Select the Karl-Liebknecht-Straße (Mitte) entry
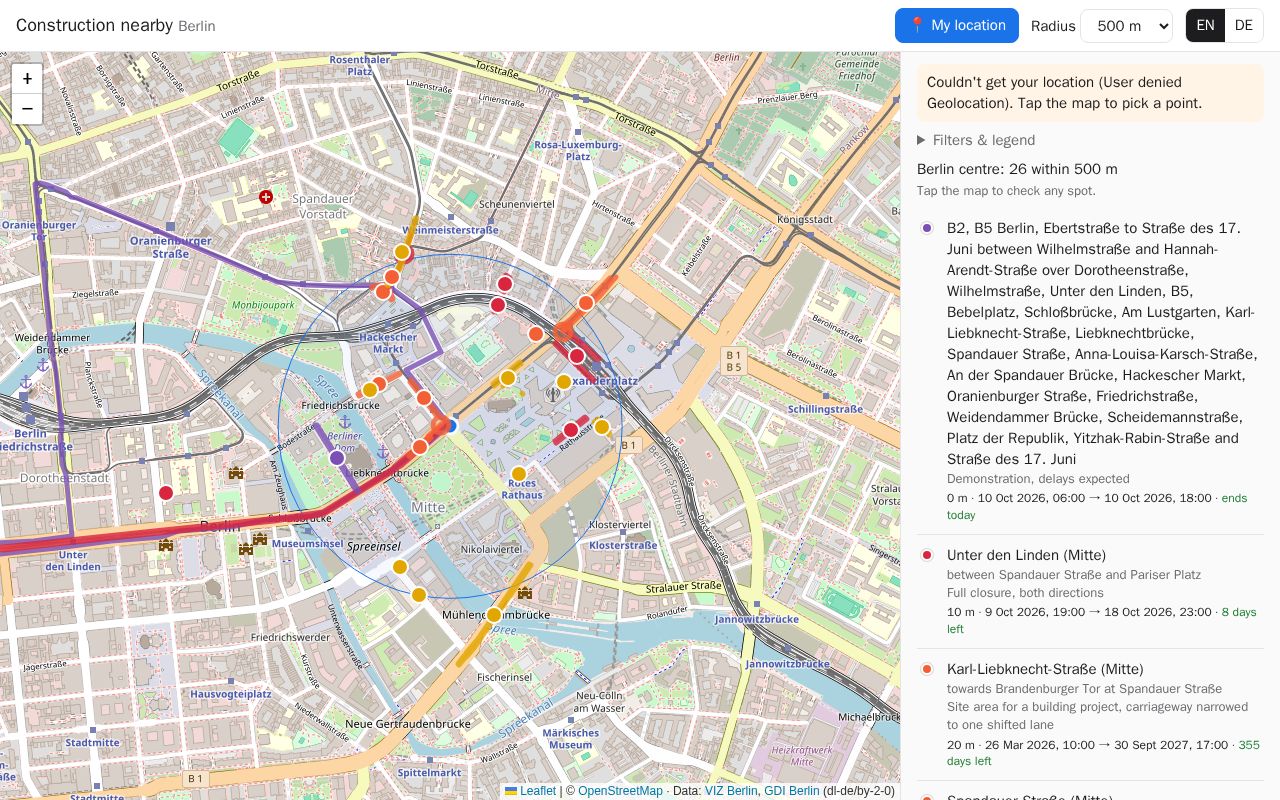The width and height of the screenshot is (1280, 800). point(1090,715)
